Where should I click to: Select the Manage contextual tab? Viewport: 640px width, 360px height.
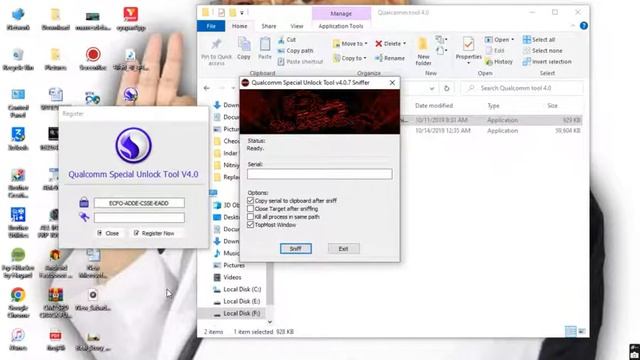[341, 13]
